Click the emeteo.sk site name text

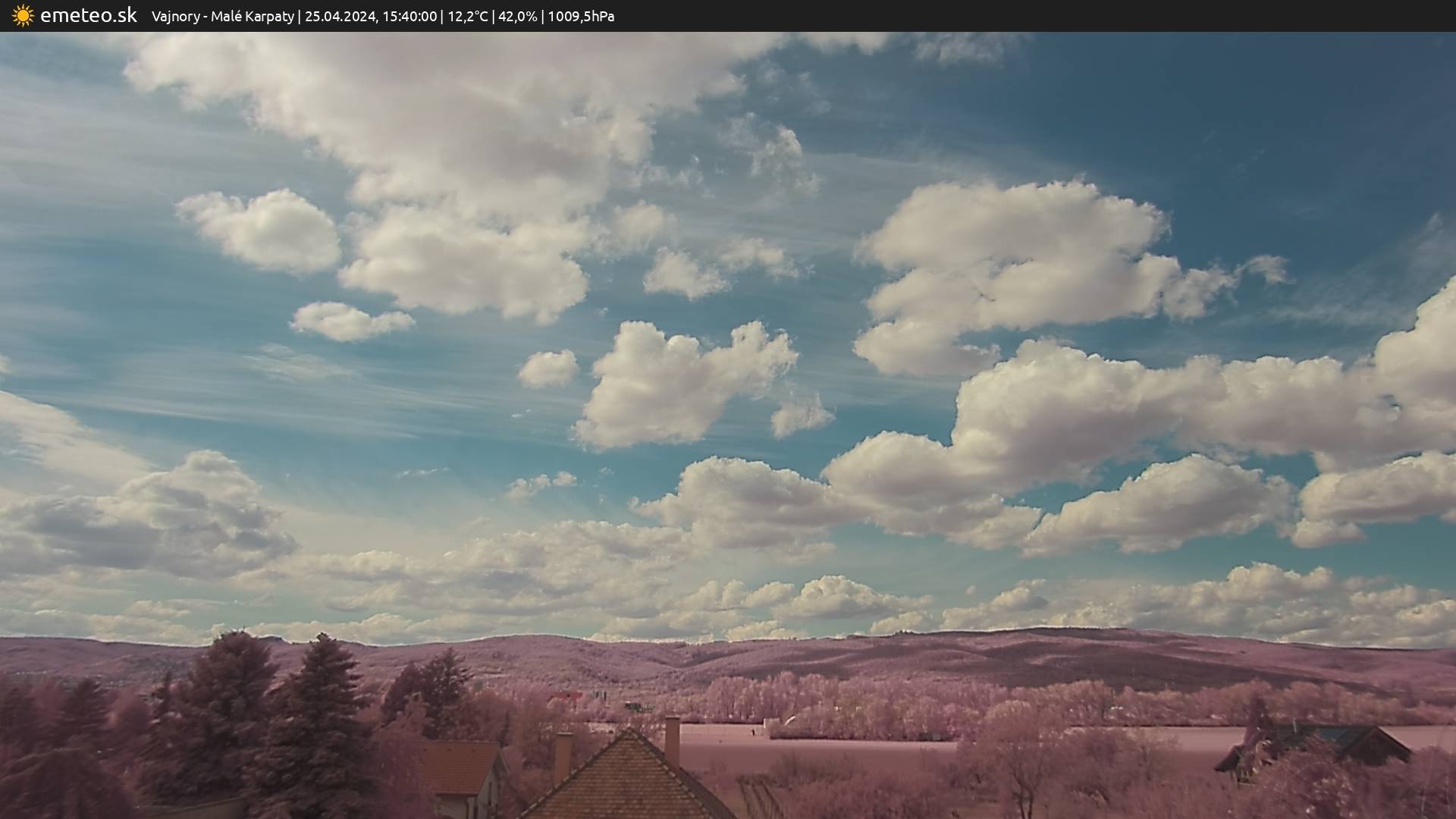[89, 16]
